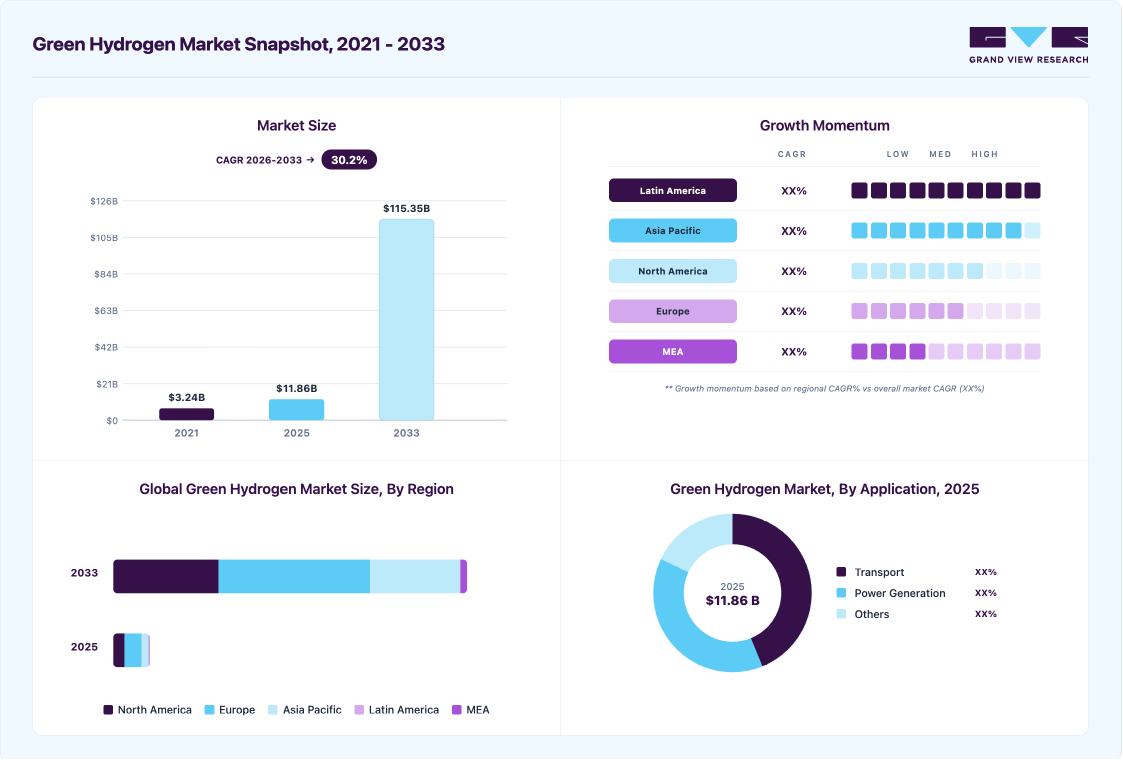Screen dimensions: 1123x760
Task: Click the MEA legend swatch
Action: click(457, 710)
